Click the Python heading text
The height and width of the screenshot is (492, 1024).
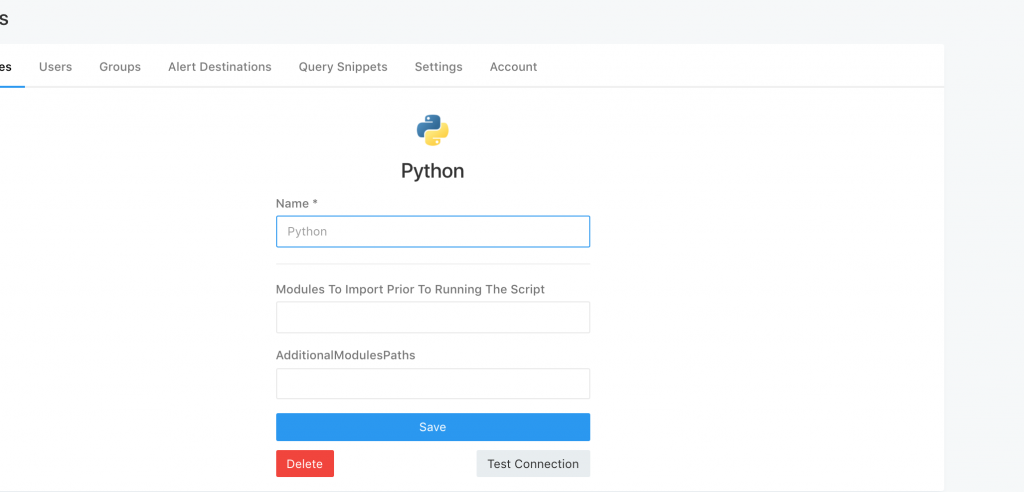[x=432, y=171]
